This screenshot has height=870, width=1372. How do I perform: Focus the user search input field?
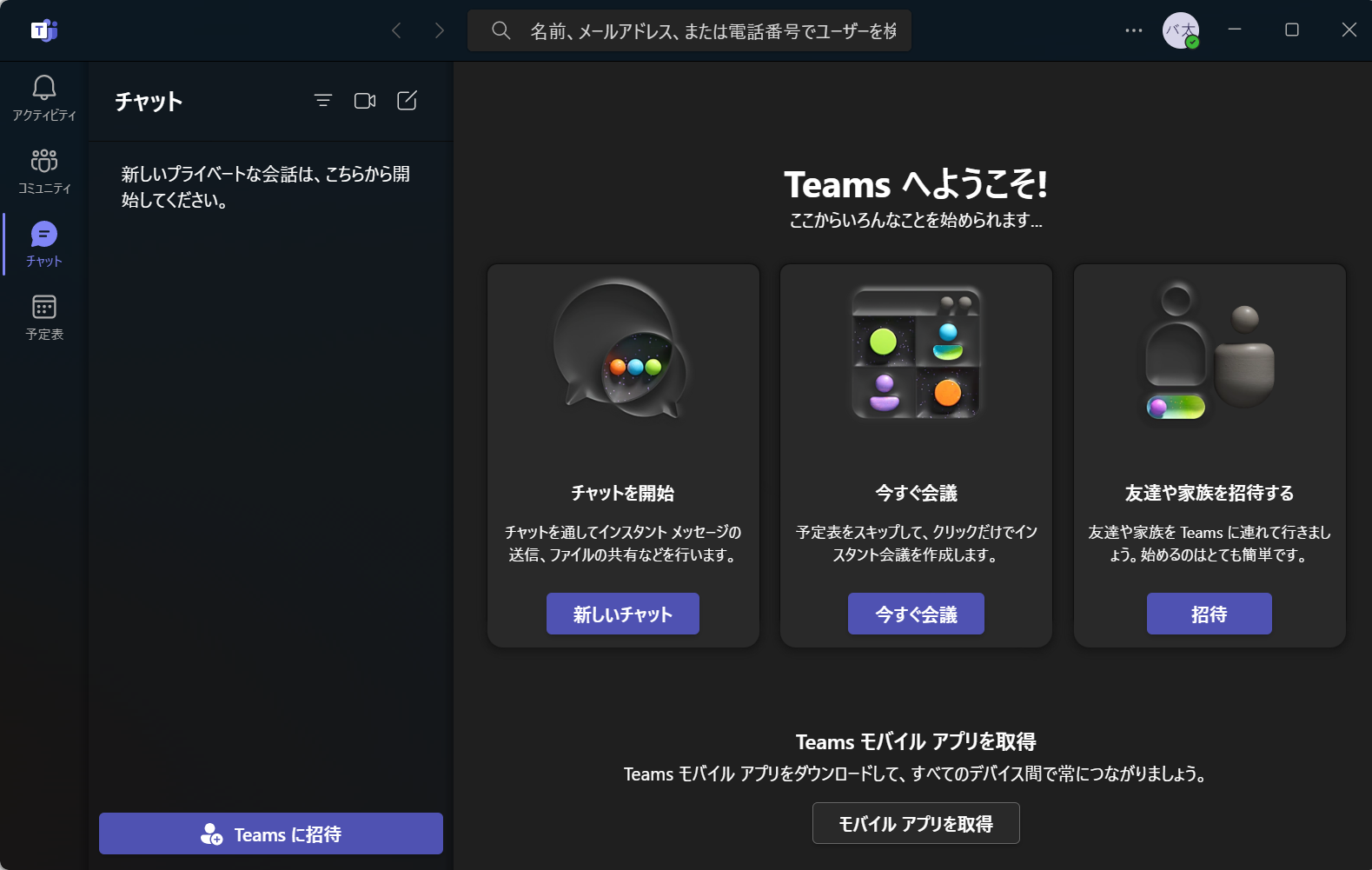point(690,30)
